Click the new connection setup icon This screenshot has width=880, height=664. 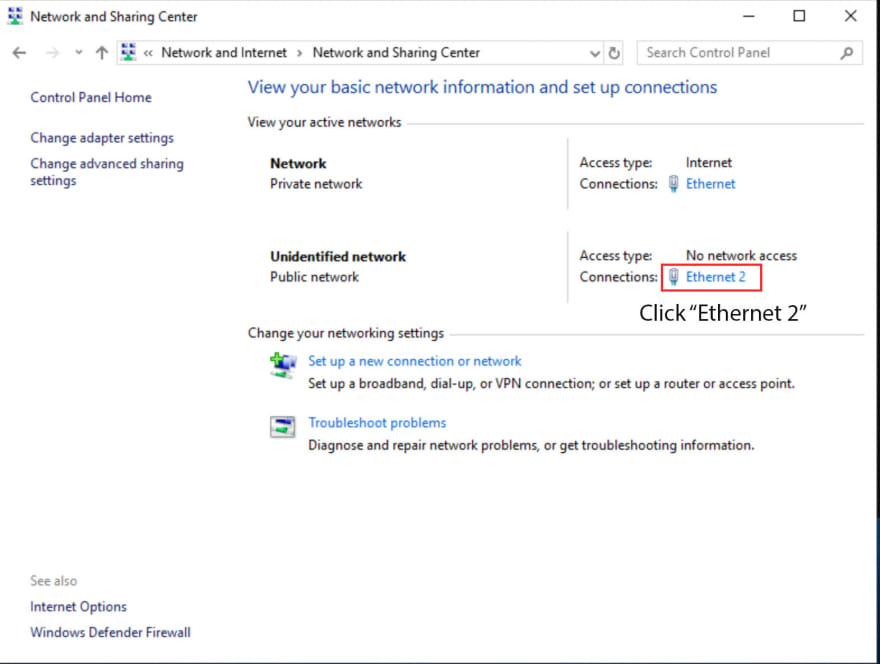(283, 365)
